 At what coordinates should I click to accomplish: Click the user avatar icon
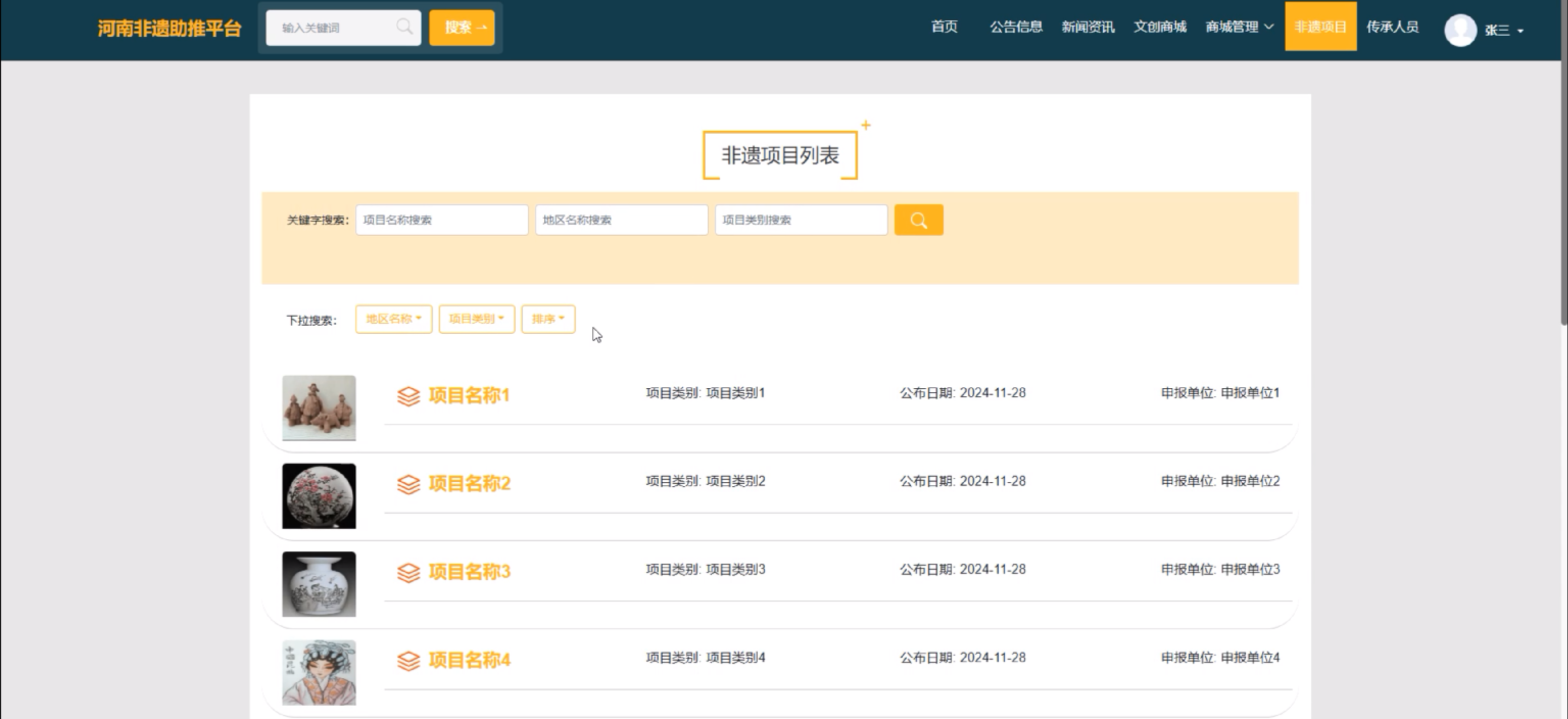pos(1460,30)
